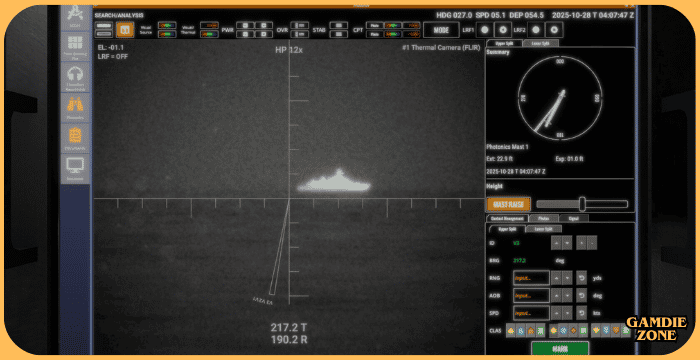Select last green icon in last CLAS group

coord(626,331)
